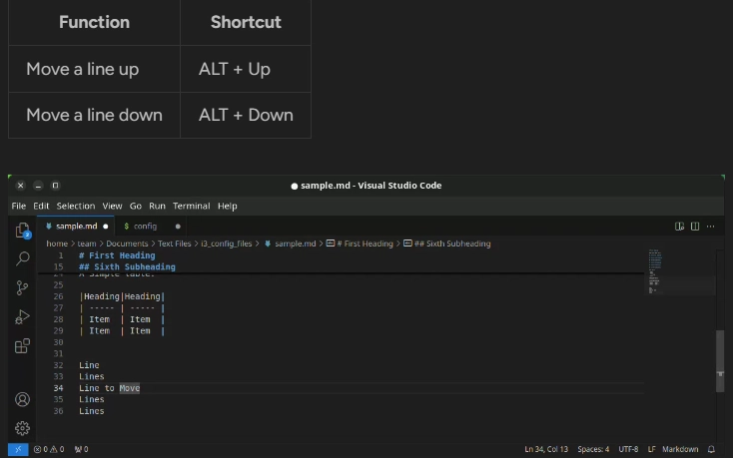Open the Accounts menu icon
The image size is (733, 458).
[x=22, y=400]
